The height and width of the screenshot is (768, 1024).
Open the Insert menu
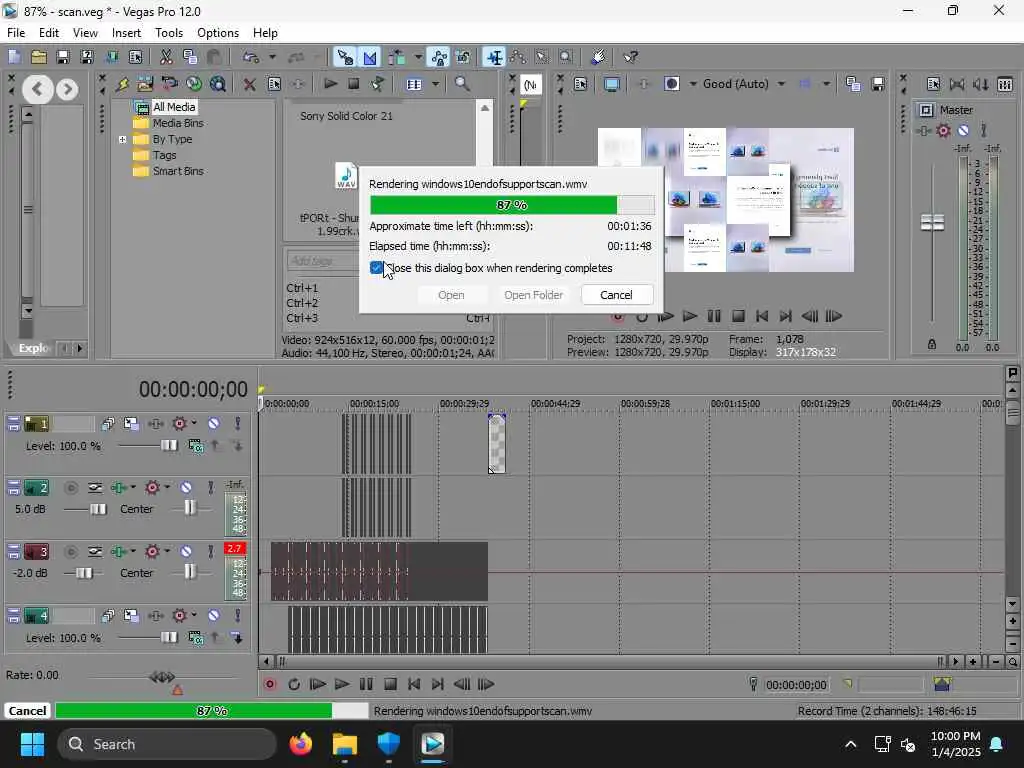pyautogui.click(x=126, y=33)
